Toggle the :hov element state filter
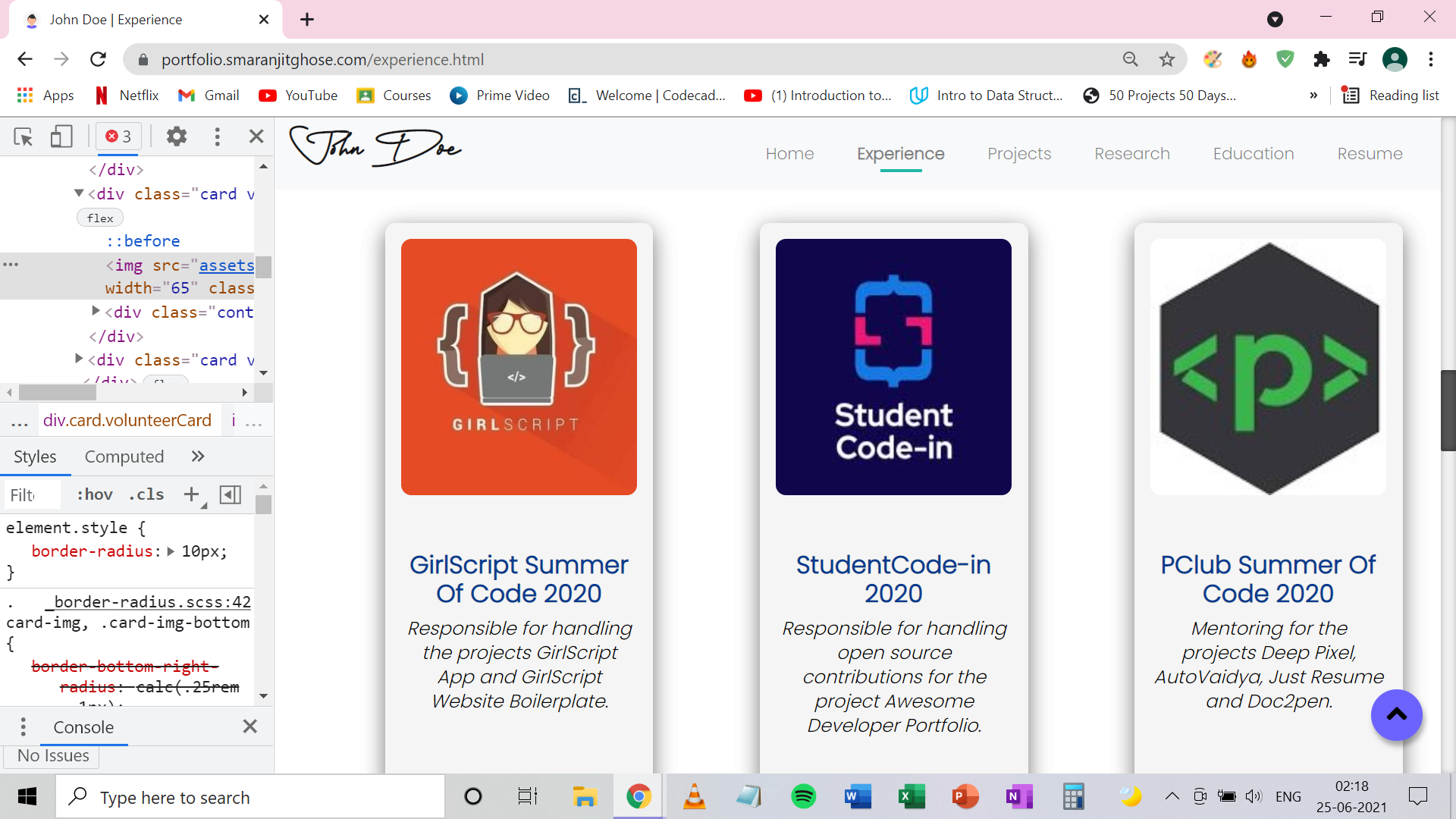The width and height of the screenshot is (1456, 819). click(x=93, y=494)
